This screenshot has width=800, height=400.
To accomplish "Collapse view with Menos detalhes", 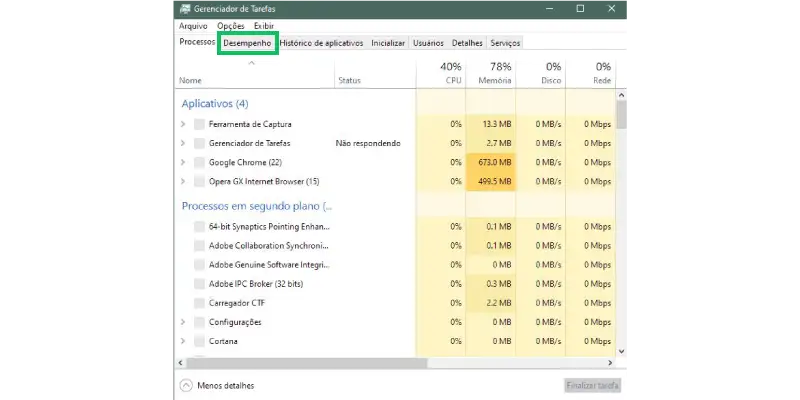I will 217,385.
